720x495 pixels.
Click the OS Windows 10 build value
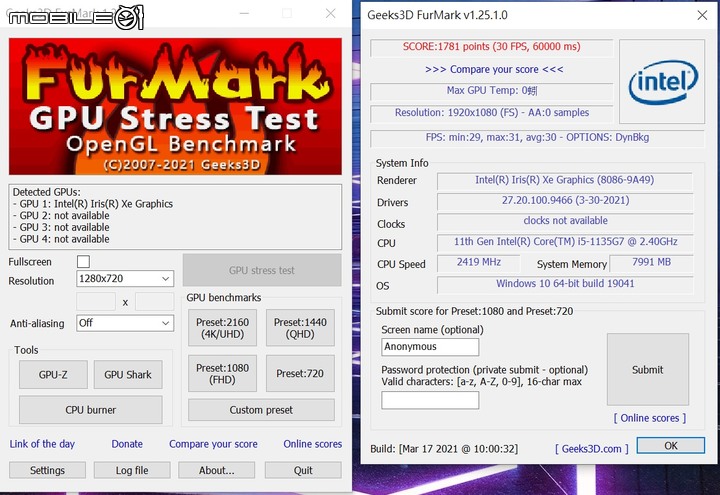564,284
